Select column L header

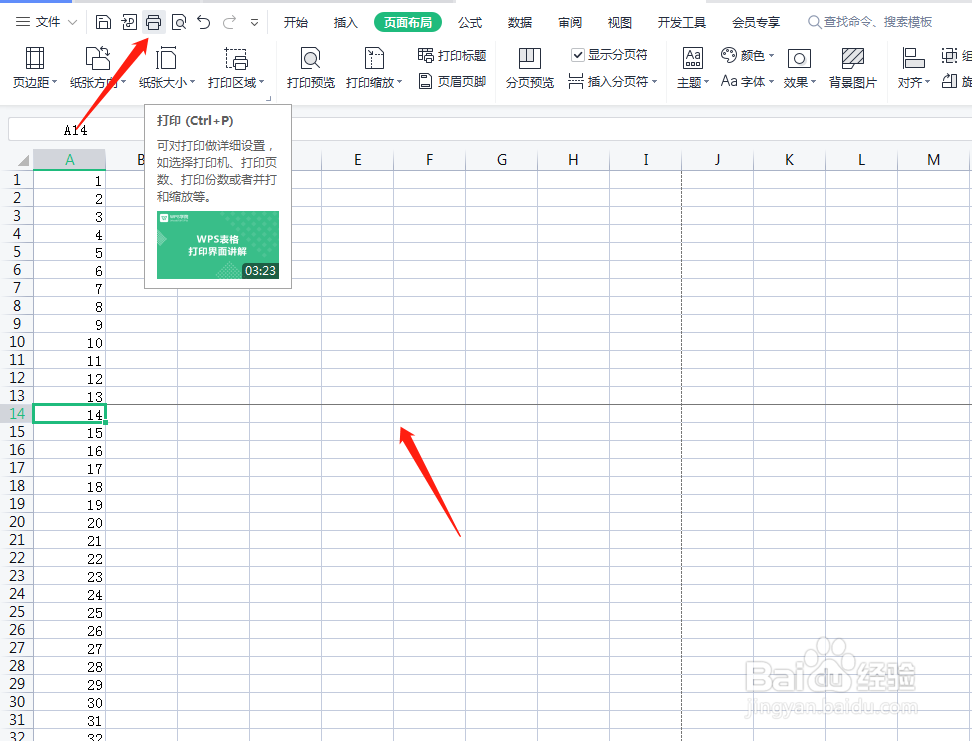point(861,160)
